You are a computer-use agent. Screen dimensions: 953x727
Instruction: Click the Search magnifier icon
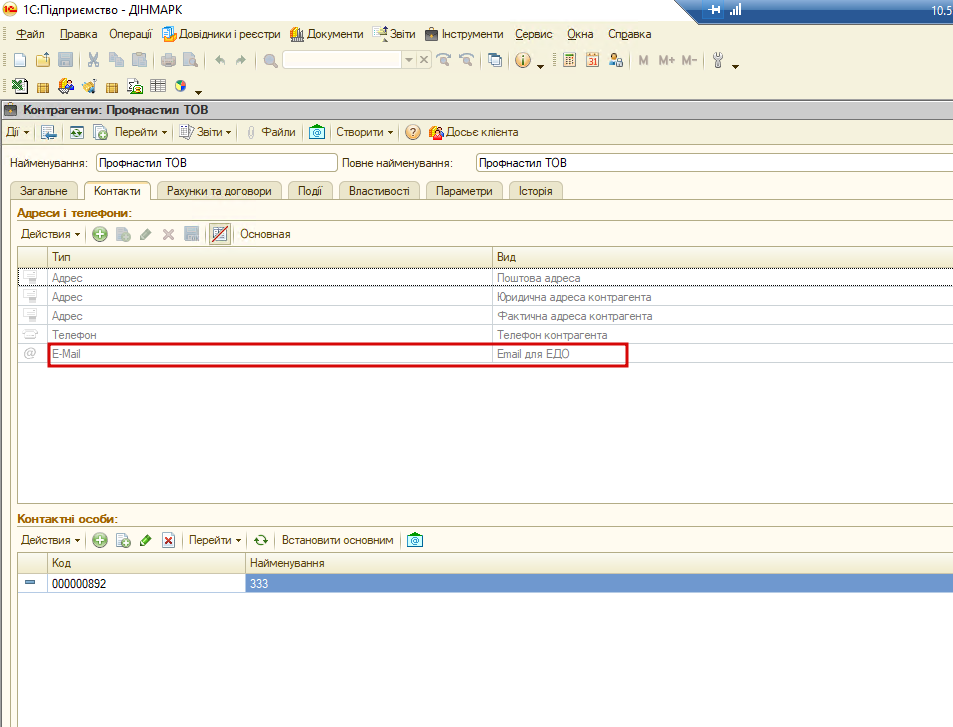click(270, 60)
